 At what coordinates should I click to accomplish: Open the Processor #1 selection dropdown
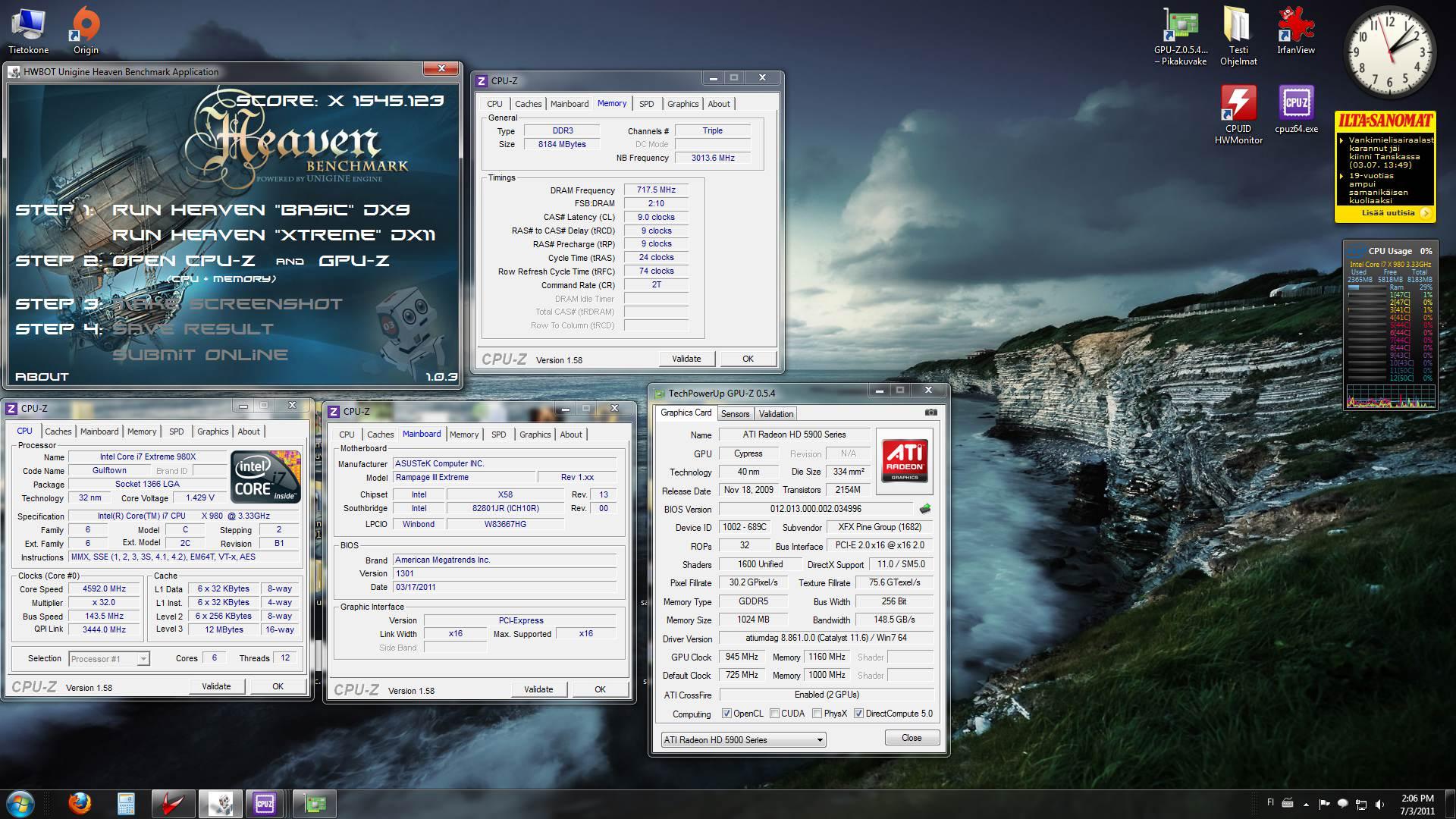point(109,659)
